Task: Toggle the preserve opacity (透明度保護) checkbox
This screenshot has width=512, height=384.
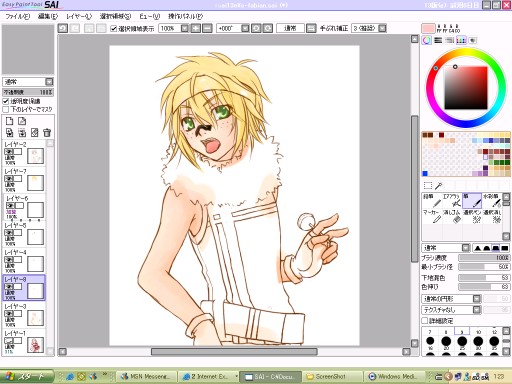Action: click(6, 101)
